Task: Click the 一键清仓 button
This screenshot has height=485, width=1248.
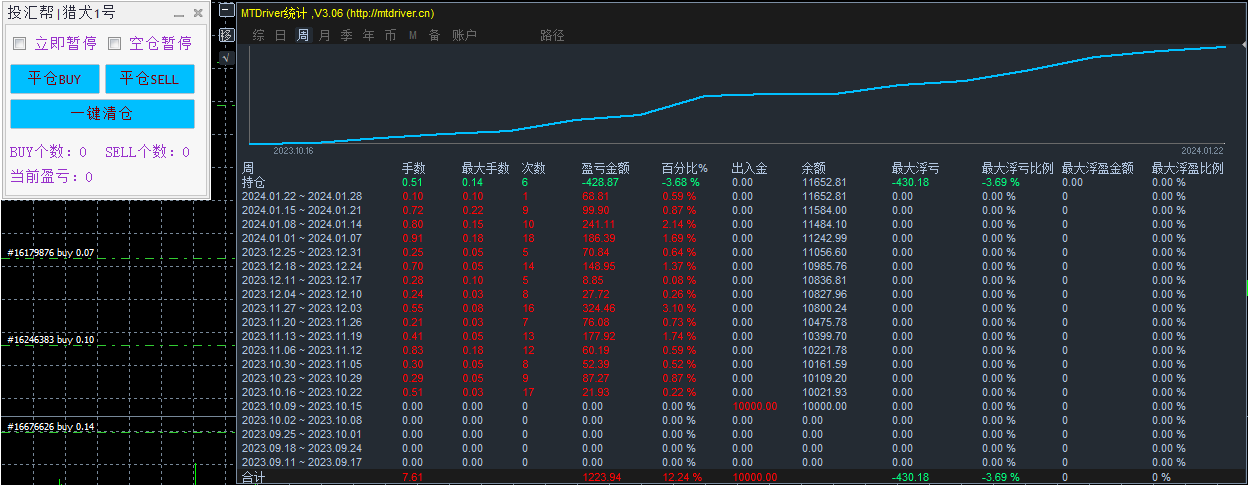Action: pos(102,114)
